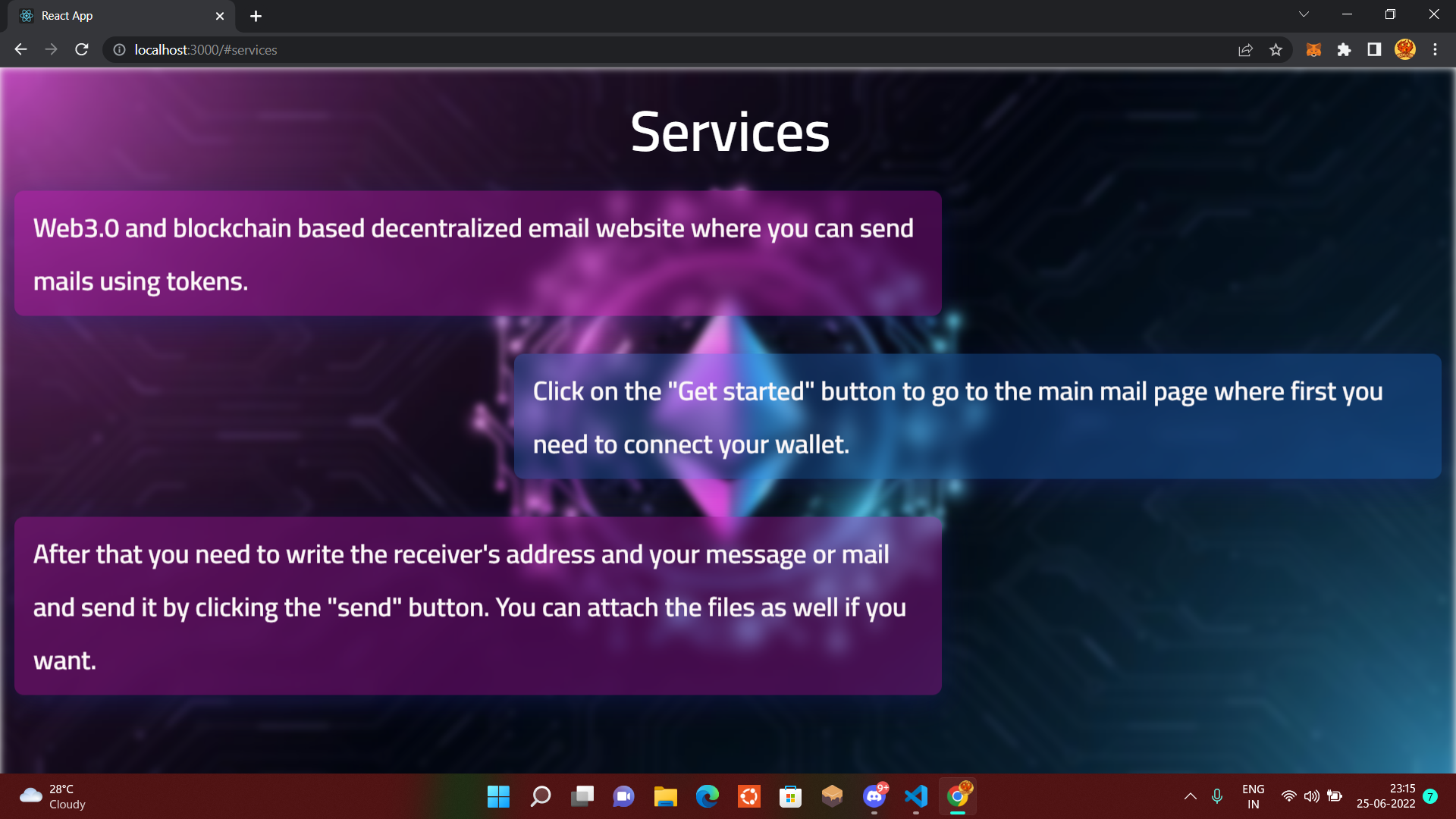Click the volume speaker tray icon
1456x819 pixels.
click(x=1311, y=796)
